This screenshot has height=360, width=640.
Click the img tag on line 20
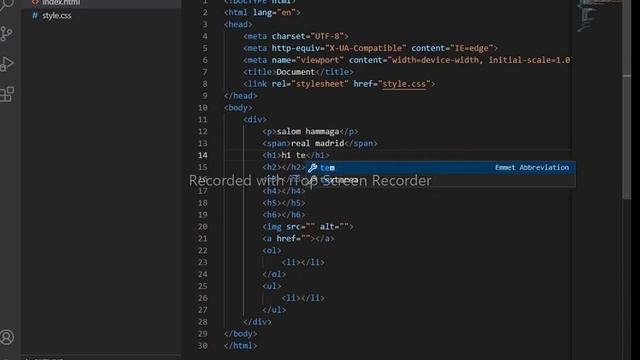pyautogui.click(x=308, y=227)
